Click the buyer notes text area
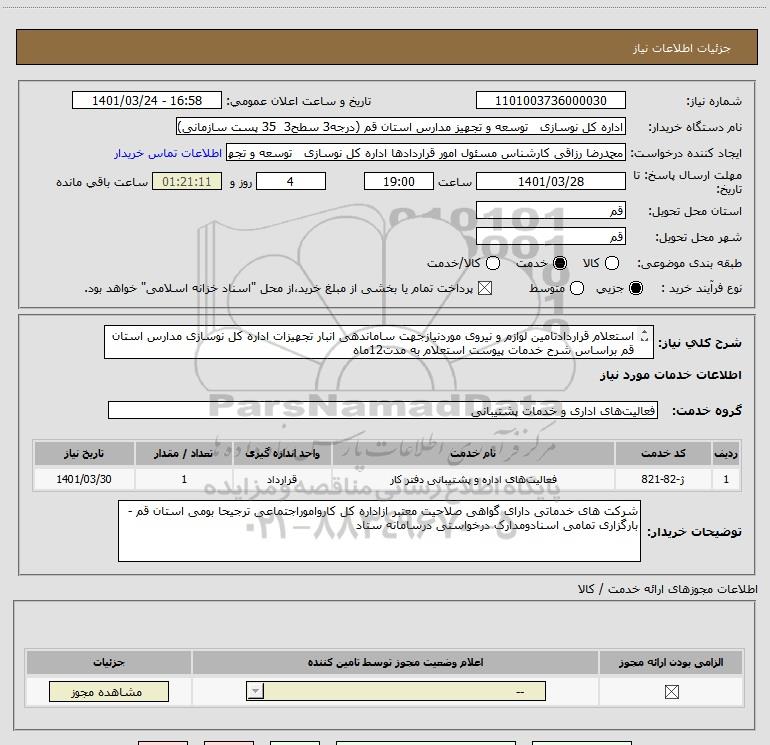Image resolution: width=770 pixels, height=745 pixels. pyautogui.click(x=379, y=531)
